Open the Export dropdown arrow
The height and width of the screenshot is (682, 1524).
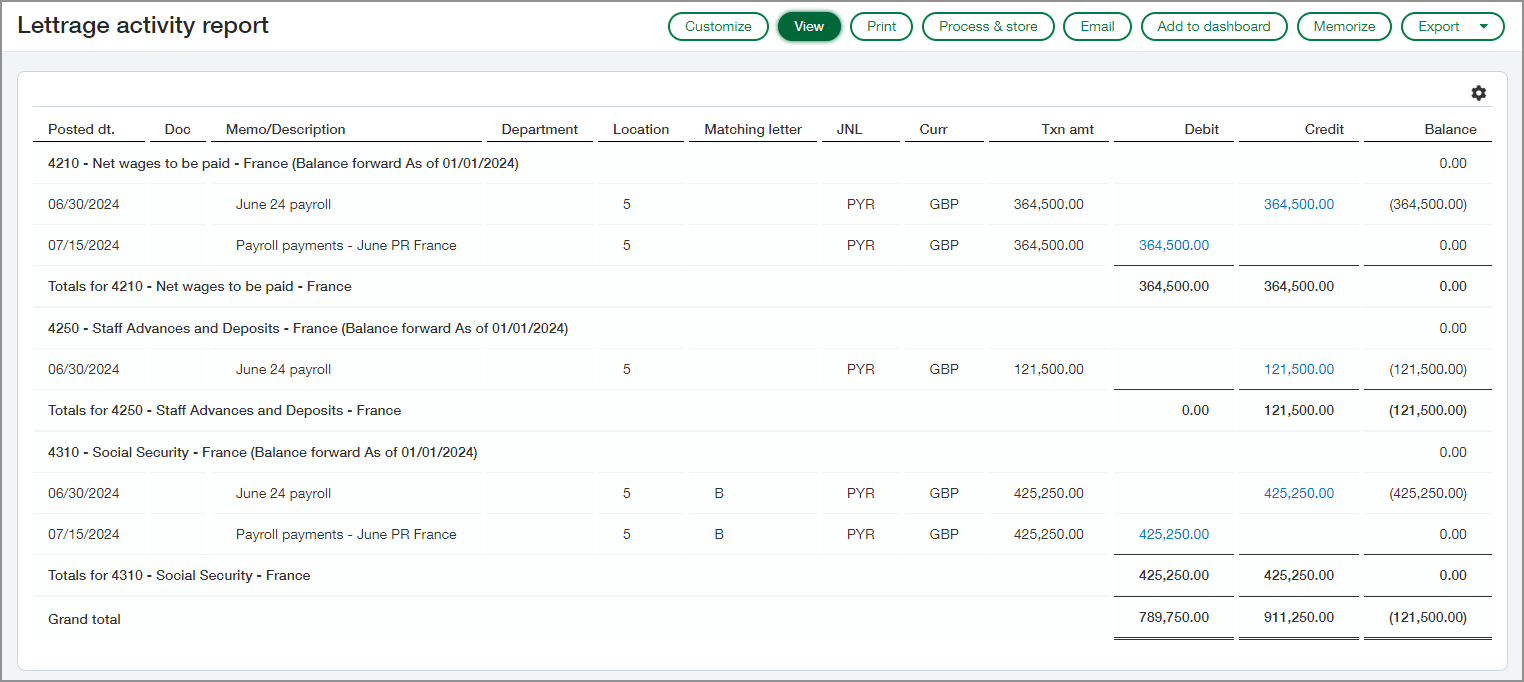tap(1485, 26)
